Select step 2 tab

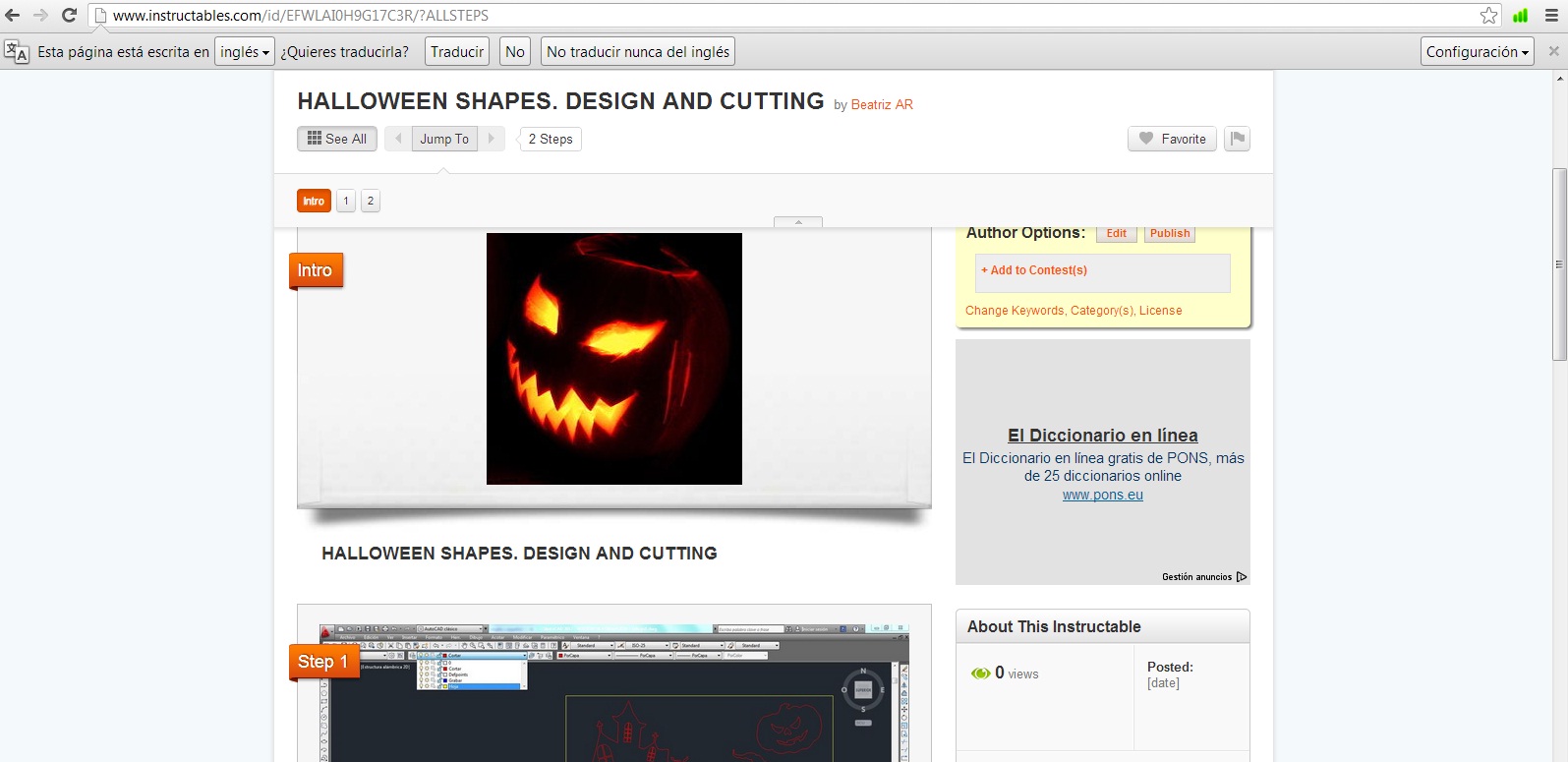(371, 201)
